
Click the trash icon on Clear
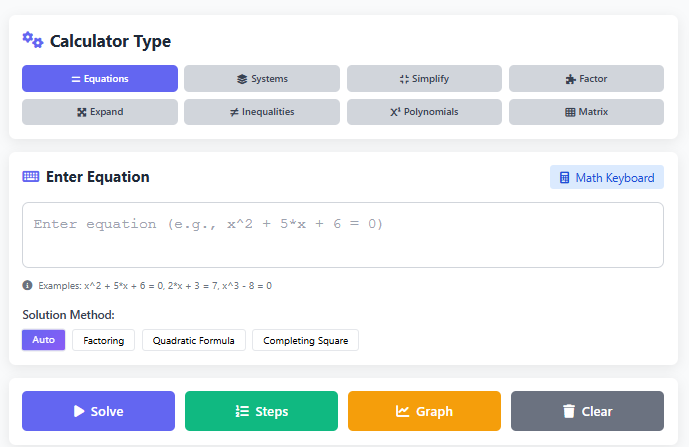(x=568, y=411)
